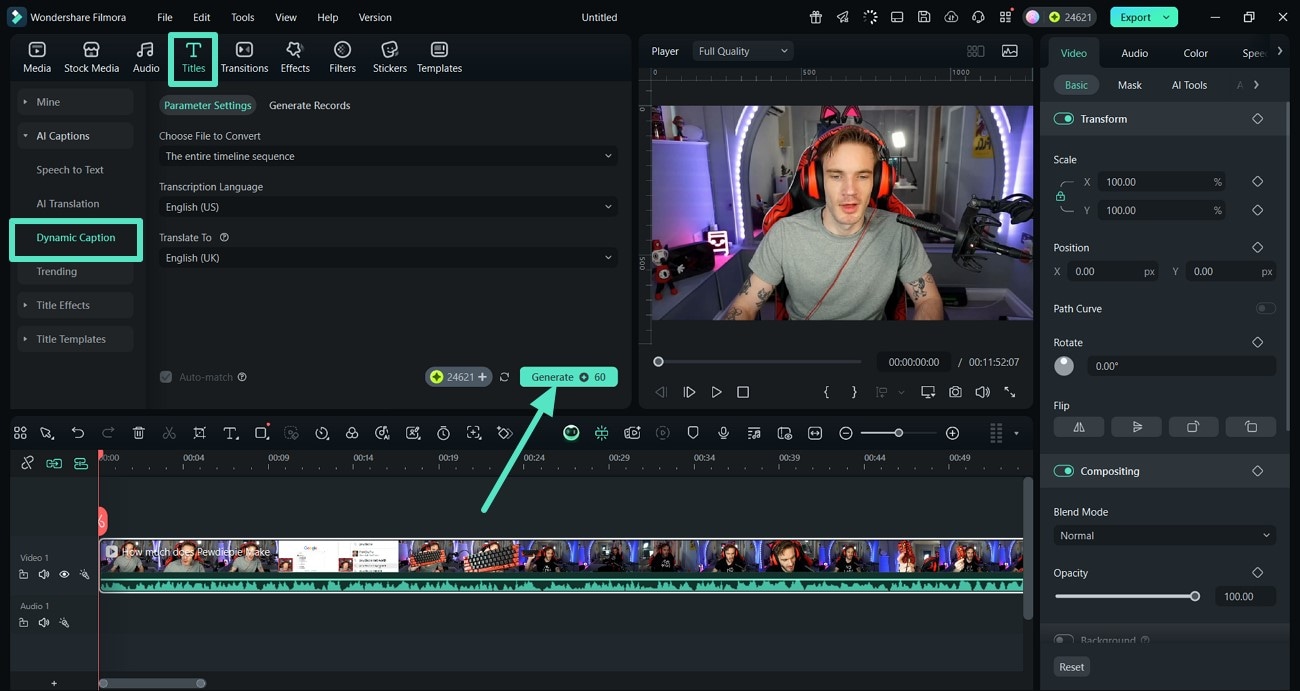Open the Media panel
Viewport: 1300px width, 691px height.
(37, 57)
